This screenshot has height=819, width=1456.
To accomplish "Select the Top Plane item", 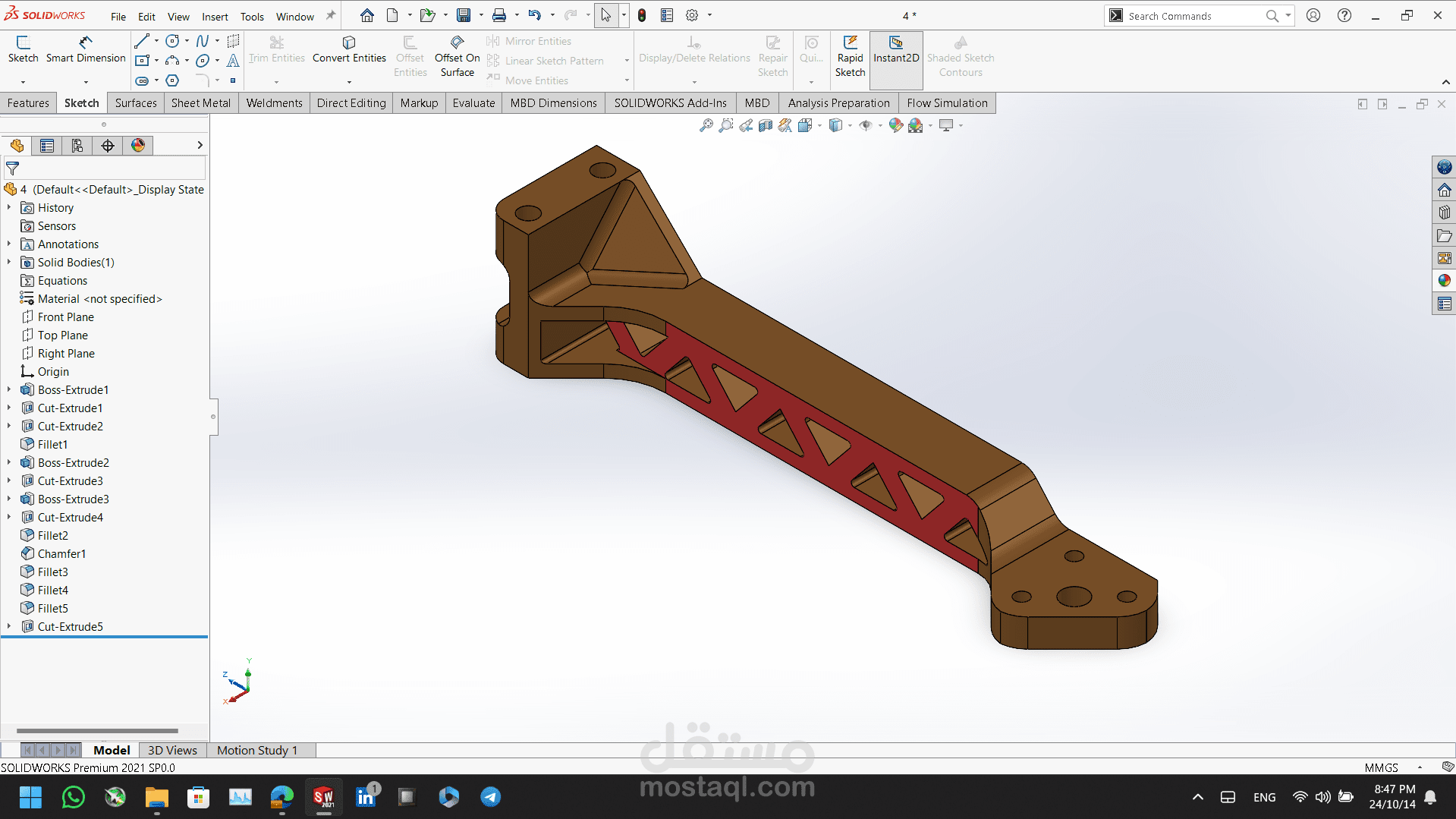I will click(x=62, y=335).
